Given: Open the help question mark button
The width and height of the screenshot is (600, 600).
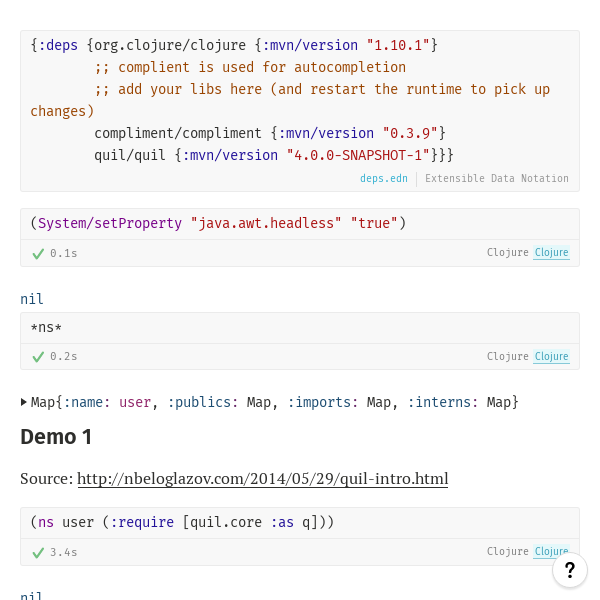Looking at the screenshot, I should (569, 570).
